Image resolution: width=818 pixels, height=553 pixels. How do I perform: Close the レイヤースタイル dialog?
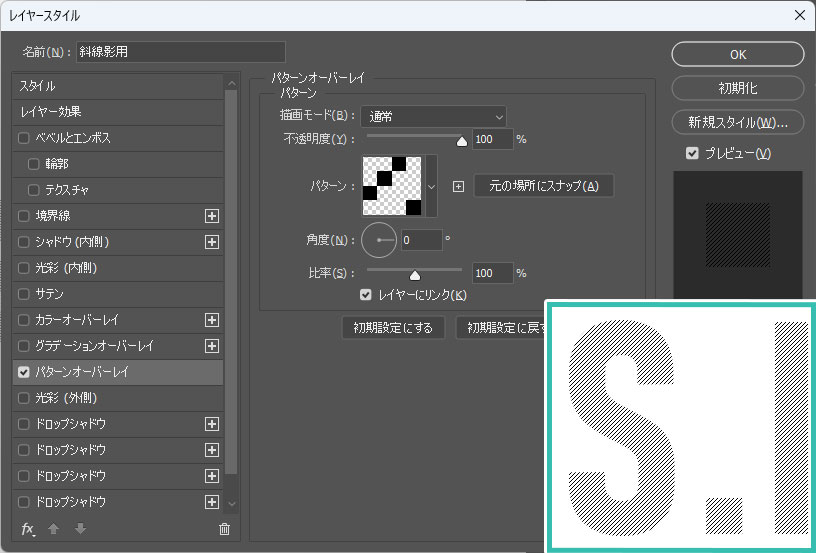pyautogui.click(x=800, y=15)
